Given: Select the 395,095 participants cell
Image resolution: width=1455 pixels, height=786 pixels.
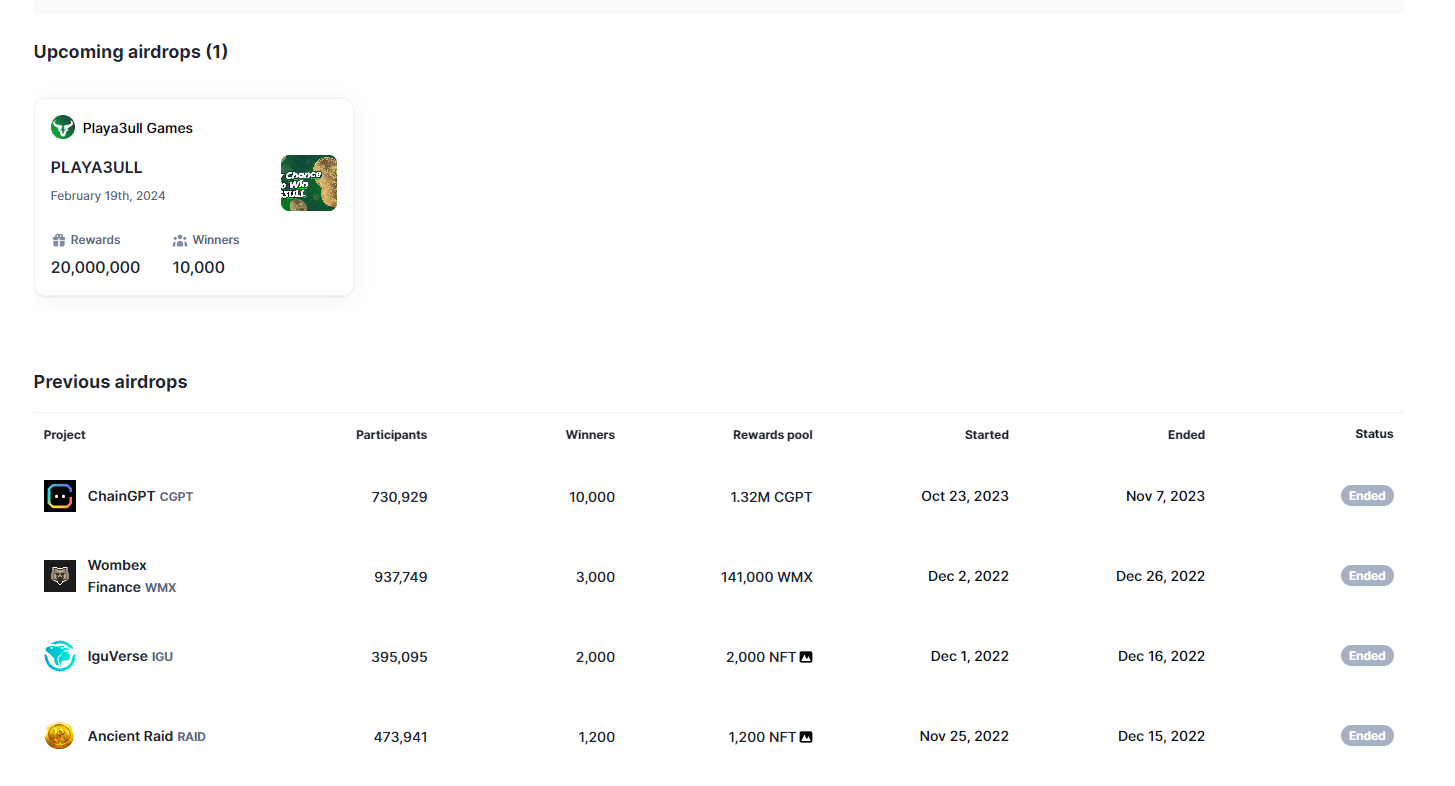Looking at the screenshot, I should (x=400, y=657).
